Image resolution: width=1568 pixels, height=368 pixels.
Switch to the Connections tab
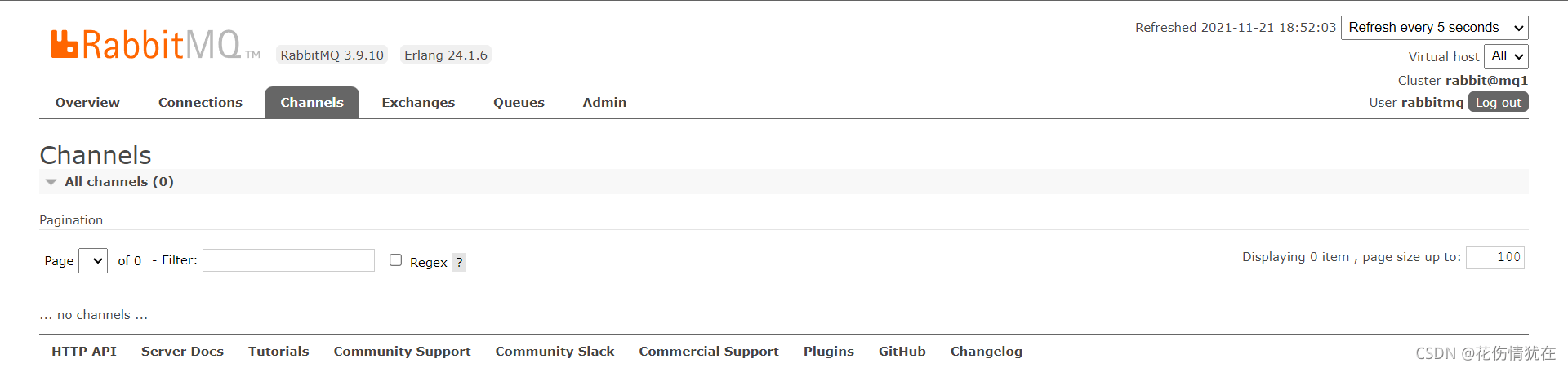pyautogui.click(x=200, y=103)
